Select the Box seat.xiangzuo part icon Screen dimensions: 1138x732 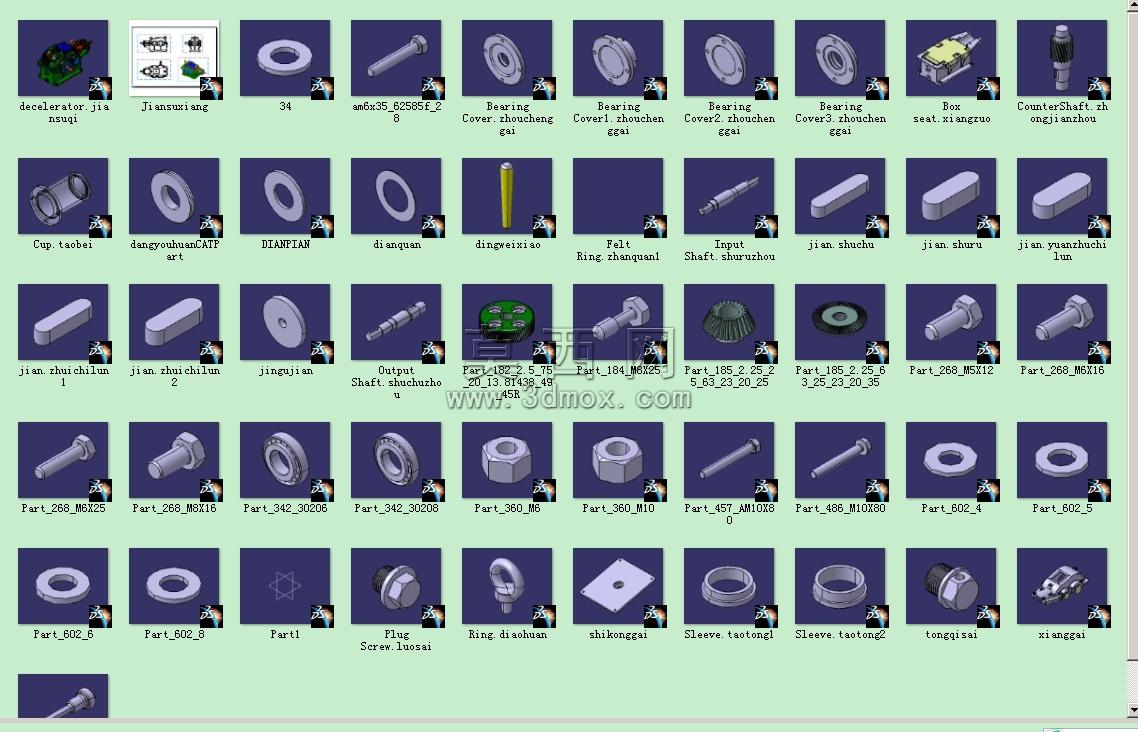[x=951, y=58]
